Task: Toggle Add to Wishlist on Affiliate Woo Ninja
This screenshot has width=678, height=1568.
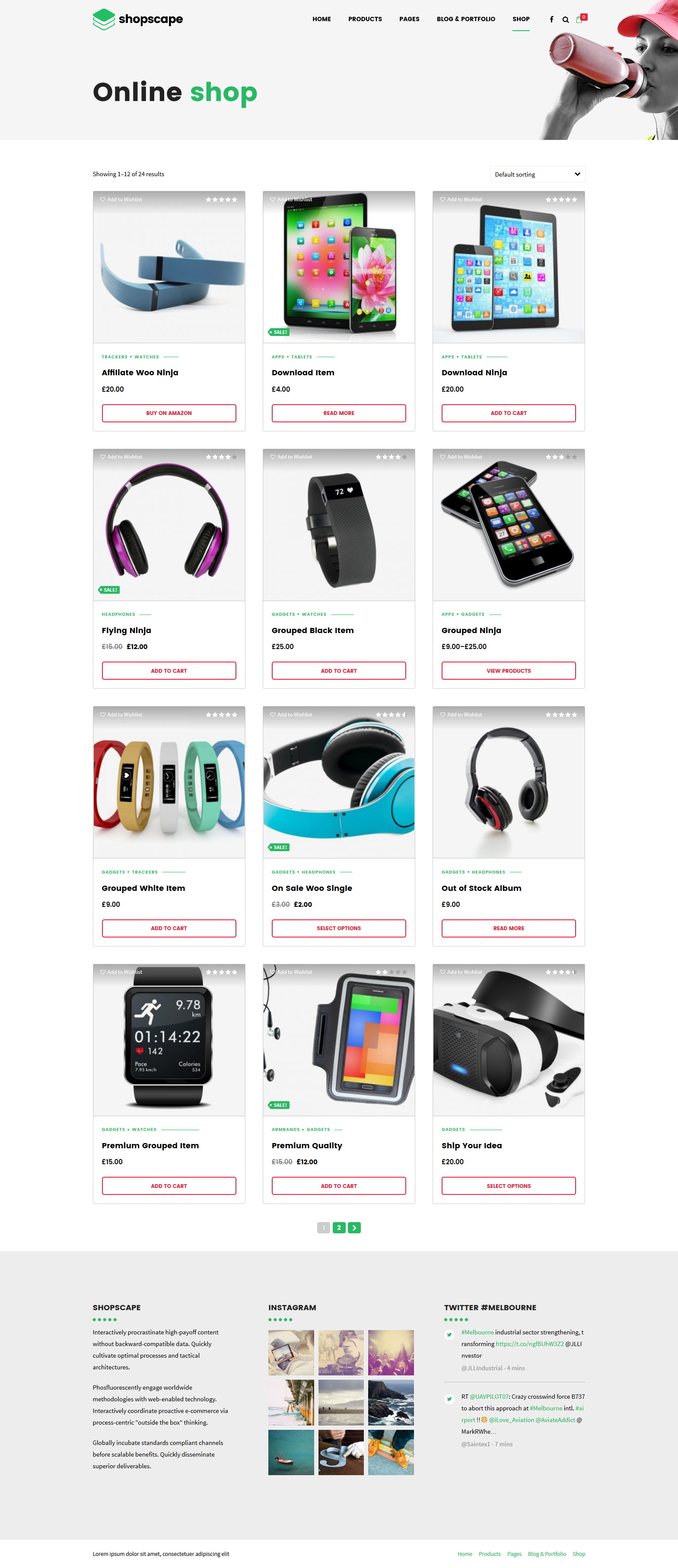Action: tap(121, 200)
